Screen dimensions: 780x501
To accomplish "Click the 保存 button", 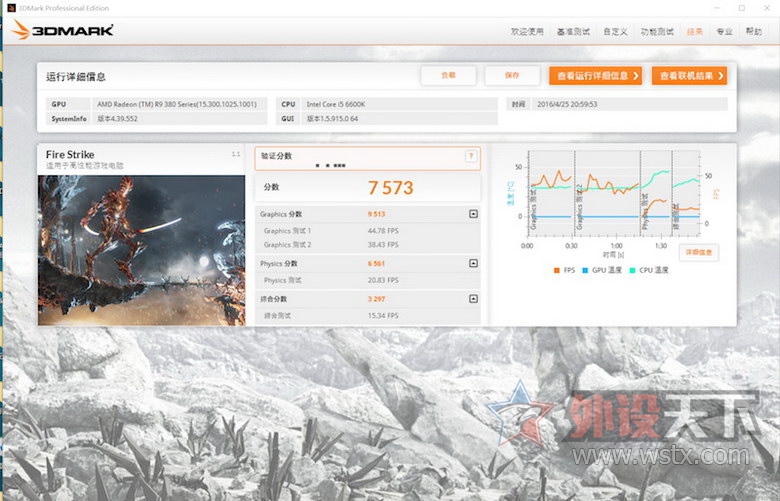I will pyautogui.click(x=512, y=75).
